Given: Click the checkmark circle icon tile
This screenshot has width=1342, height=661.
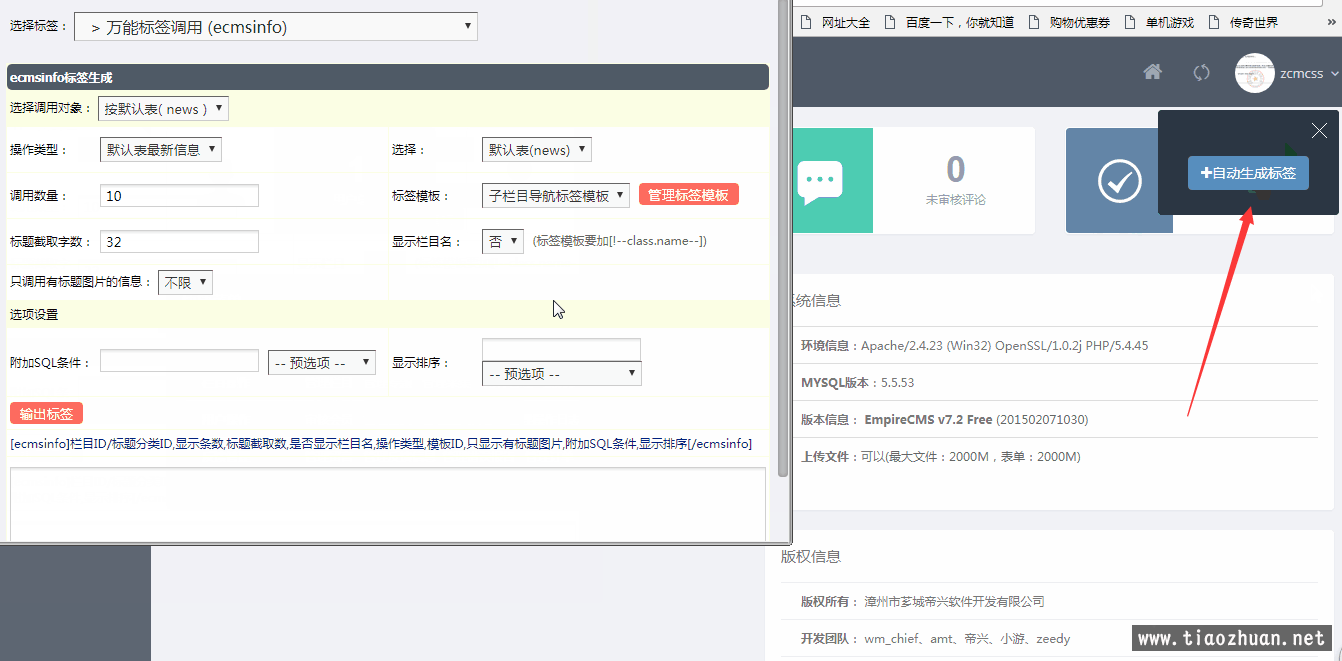Looking at the screenshot, I should coord(1119,180).
